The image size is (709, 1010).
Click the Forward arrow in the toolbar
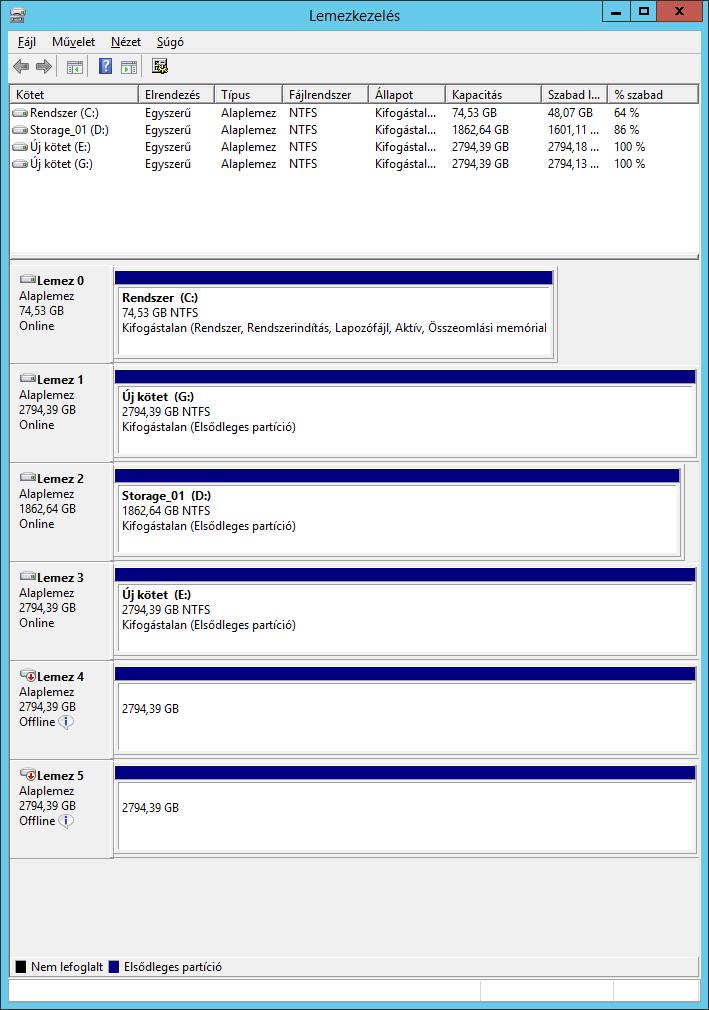[x=44, y=66]
